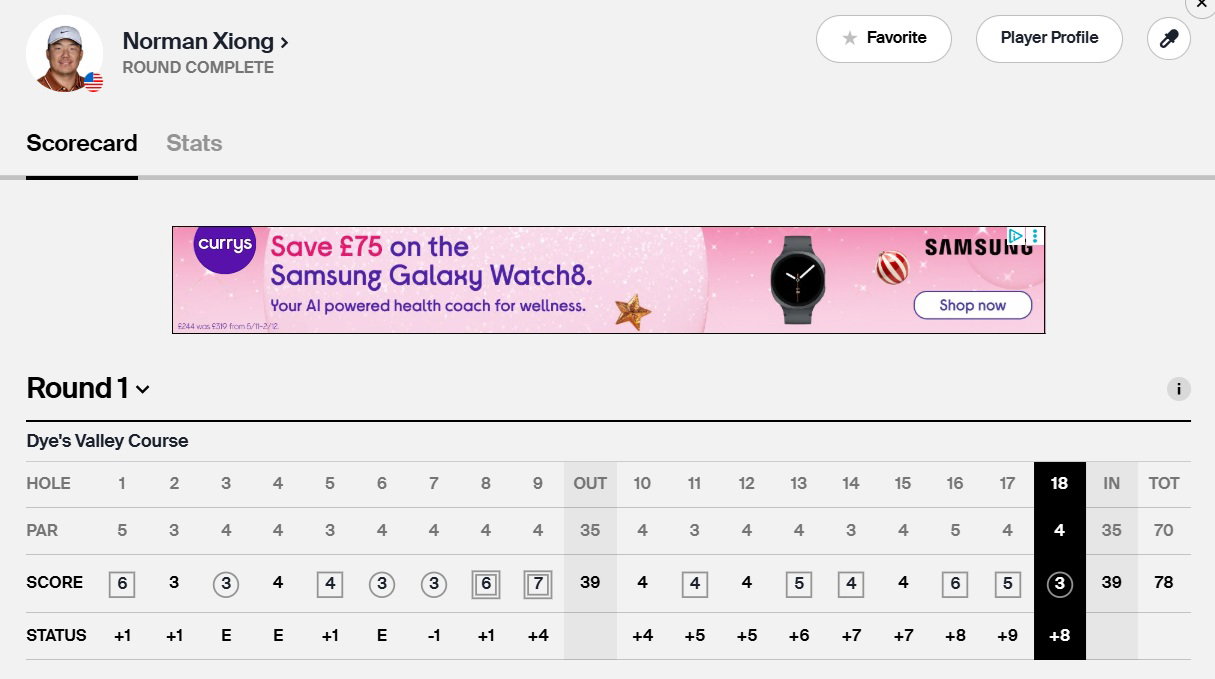Viewport: 1215px width, 679px height.
Task: Click the Currys logo in the ad
Action: (x=225, y=245)
